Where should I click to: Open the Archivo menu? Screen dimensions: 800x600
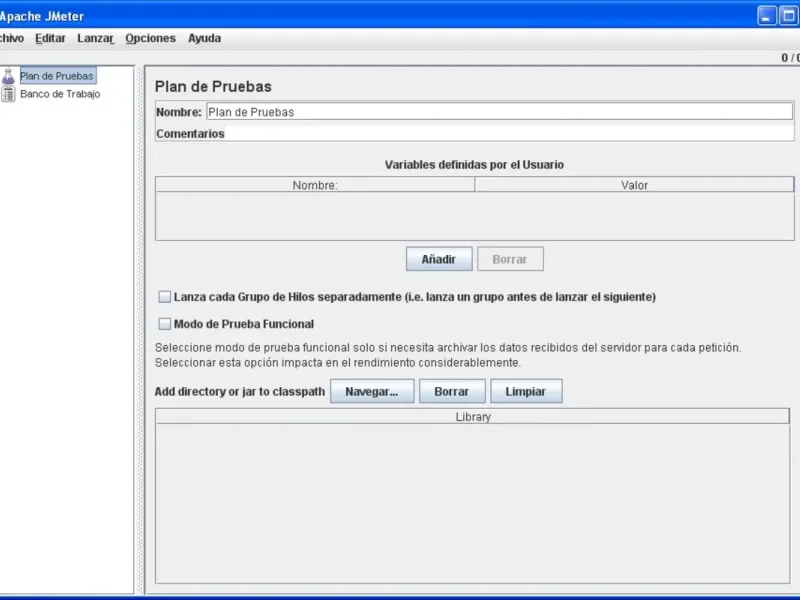coord(11,38)
